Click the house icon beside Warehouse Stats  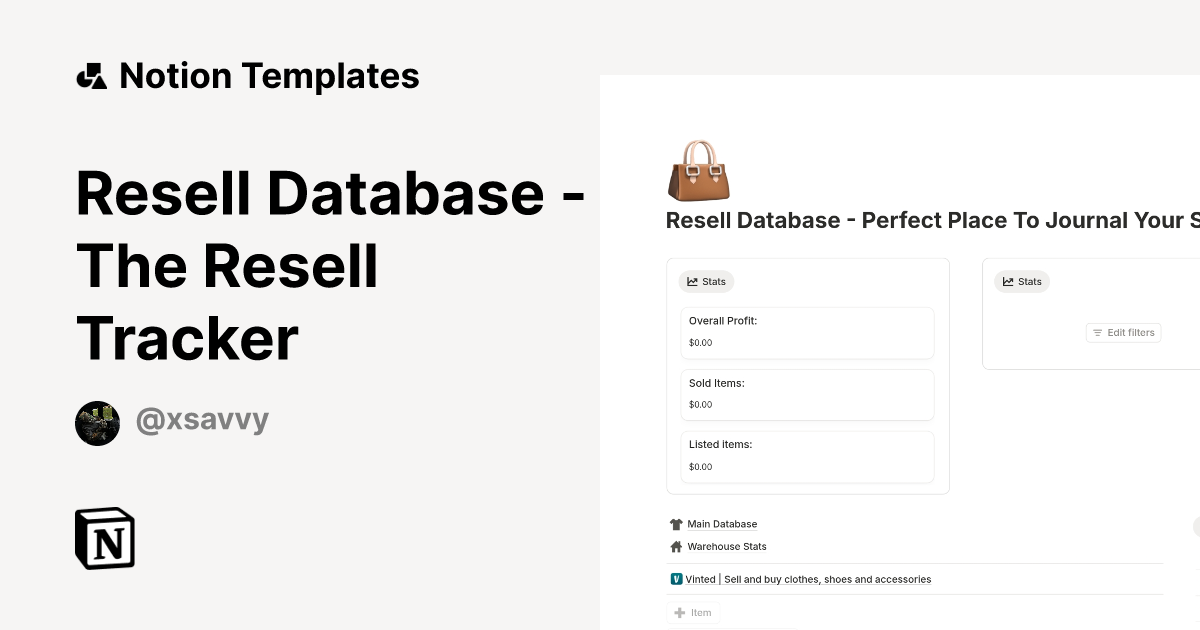click(x=676, y=547)
